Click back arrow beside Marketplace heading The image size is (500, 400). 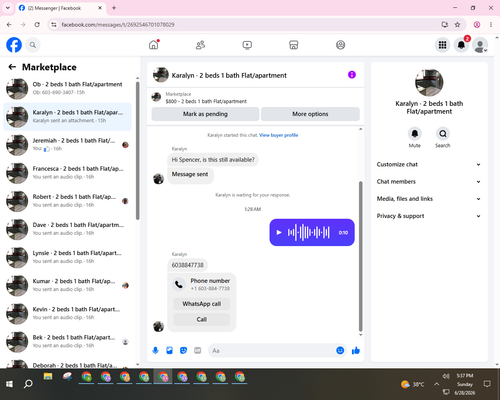pos(12,67)
